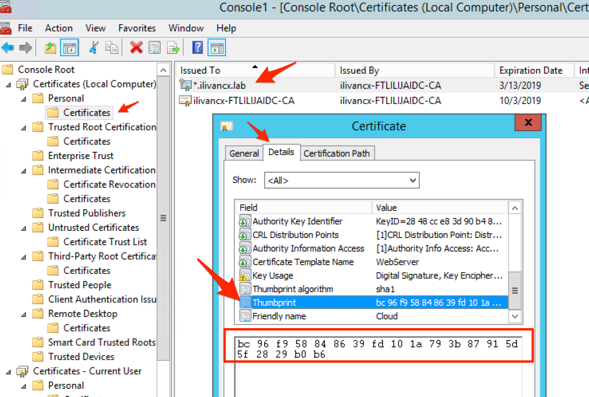The height and width of the screenshot is (397, 589).
Task: Click the Value column header
Action: pos(440,207)
